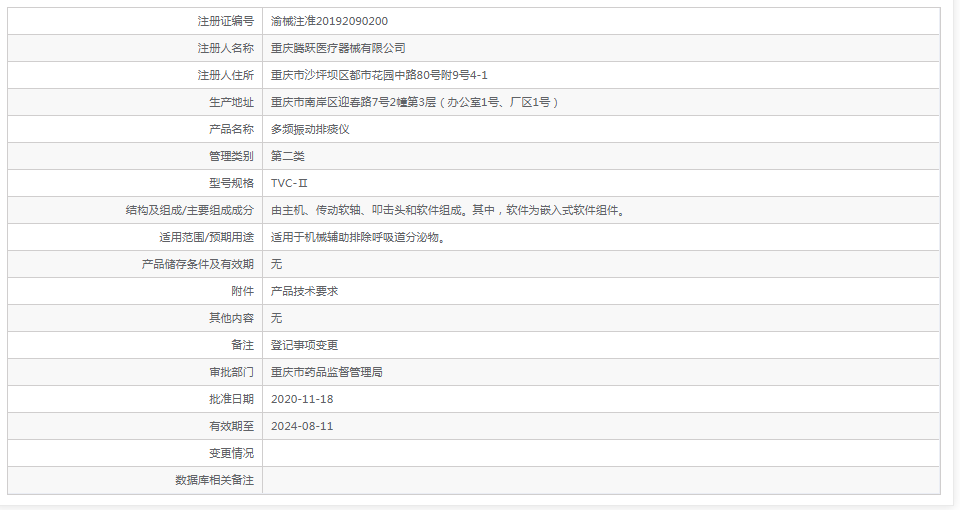Click the label 注册人住所
Viewport: 960px width, 510px height.
pyautogui.click(x=225, y=75)
